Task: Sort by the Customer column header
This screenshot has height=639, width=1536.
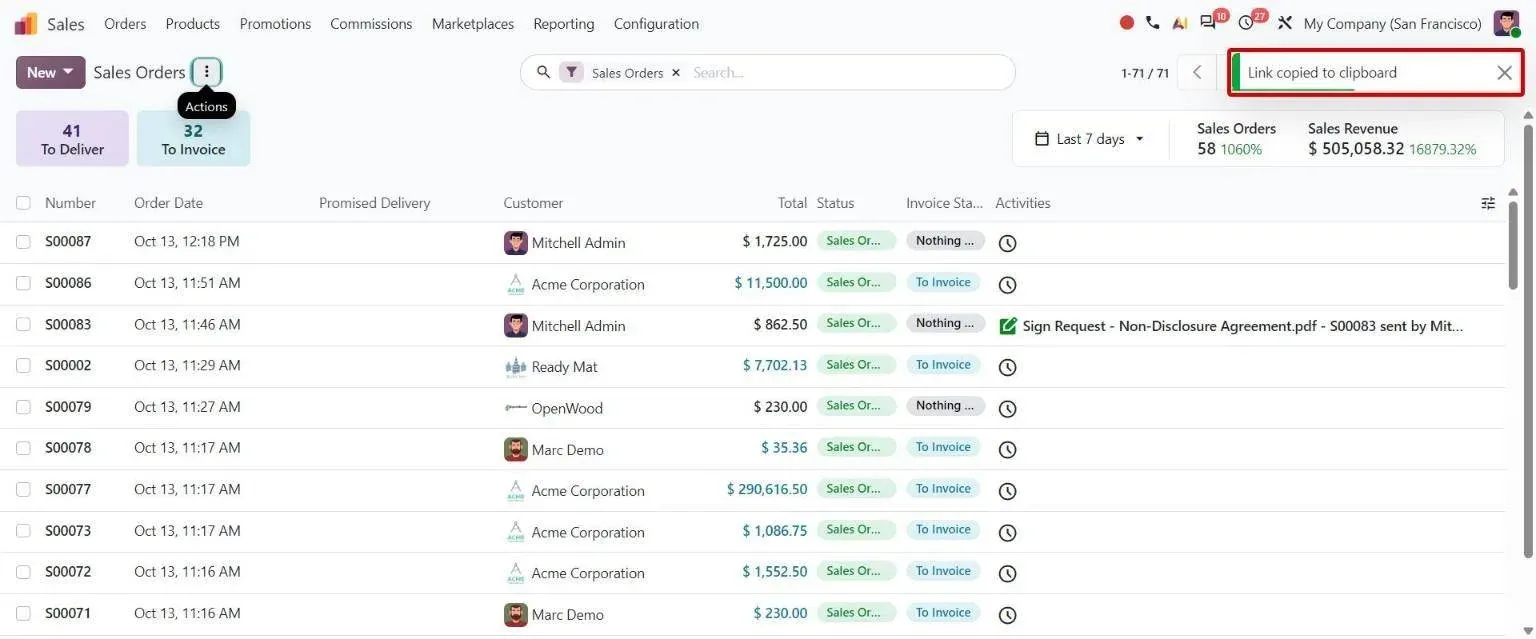Action: point(533,203)
